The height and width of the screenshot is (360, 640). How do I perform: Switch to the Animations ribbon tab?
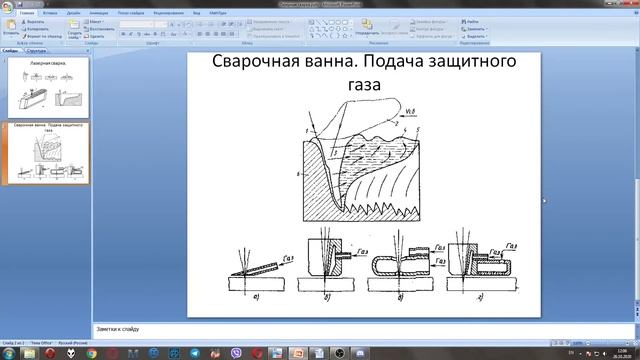[x=99, y=13]
